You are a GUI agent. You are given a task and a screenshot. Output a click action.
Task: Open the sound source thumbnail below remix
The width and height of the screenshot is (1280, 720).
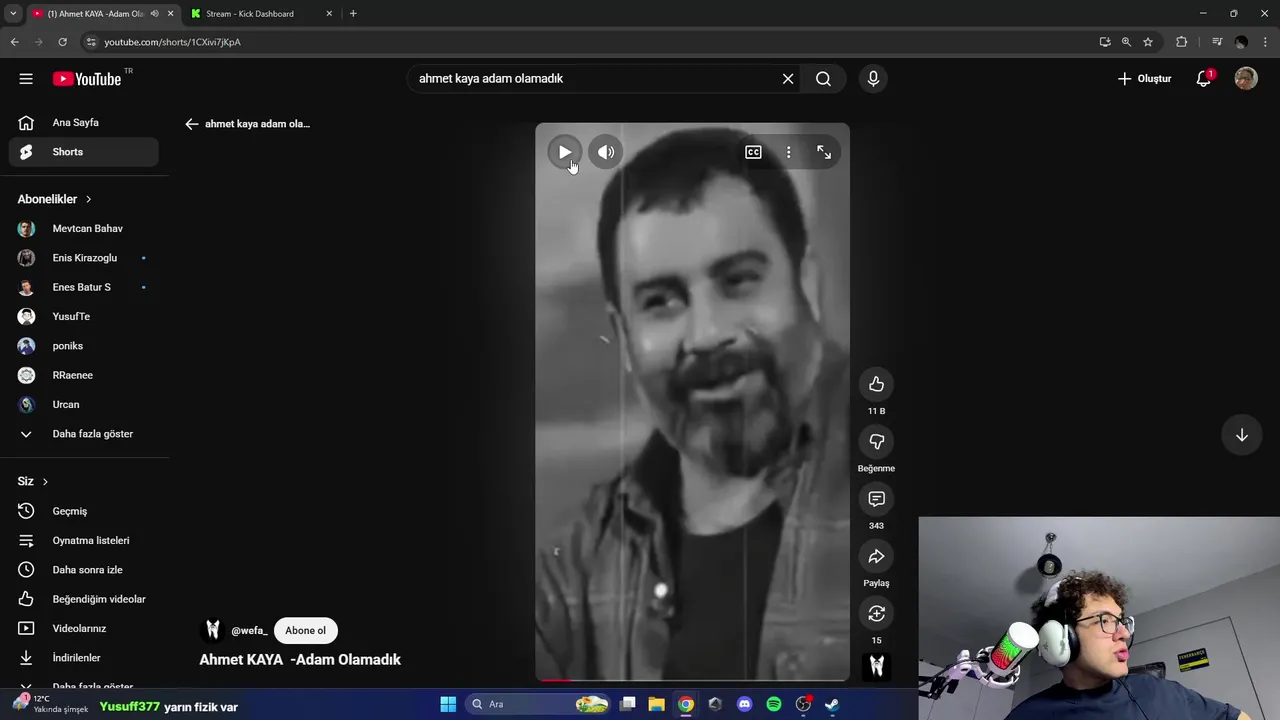[876, 666]
